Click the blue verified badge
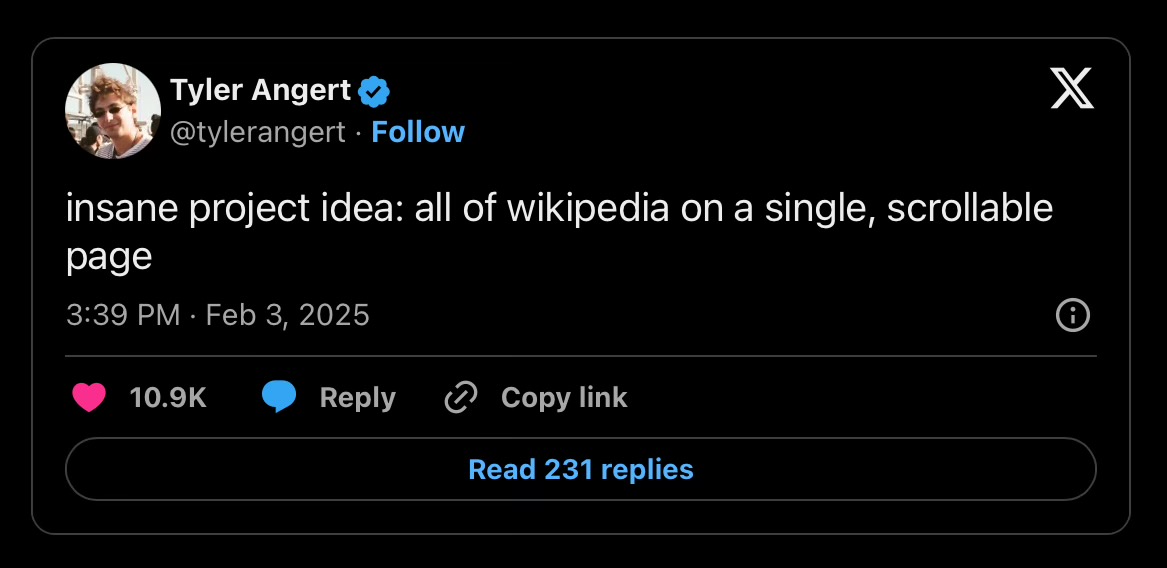This screenshot has height=568, width=1167. tap(374, 92)
